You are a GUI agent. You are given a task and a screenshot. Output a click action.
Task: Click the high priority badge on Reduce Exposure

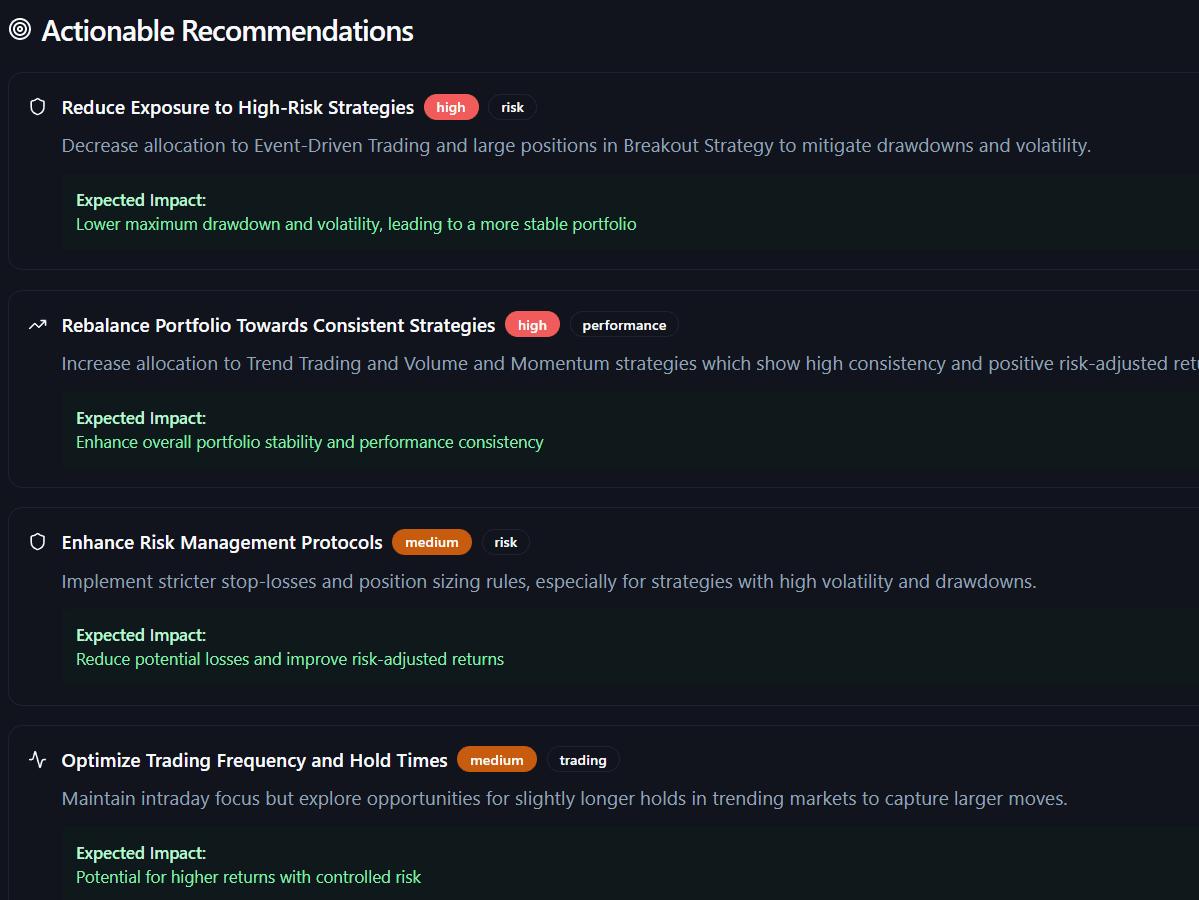click(x=451, y=107)
